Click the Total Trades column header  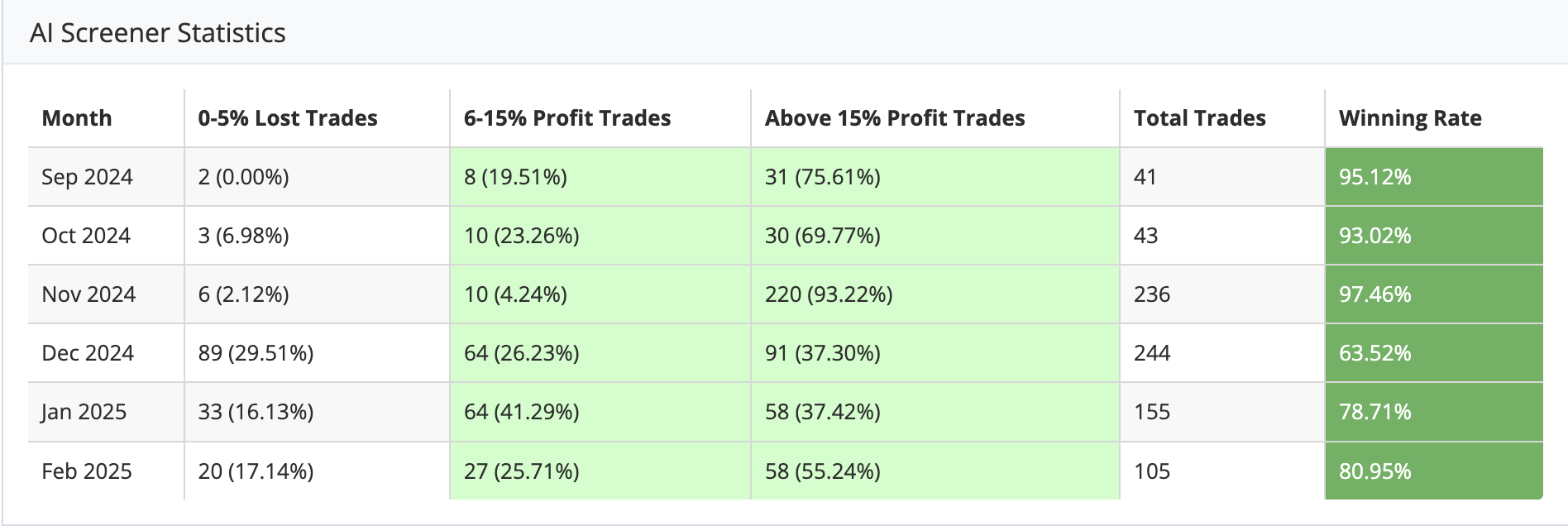1199,118
